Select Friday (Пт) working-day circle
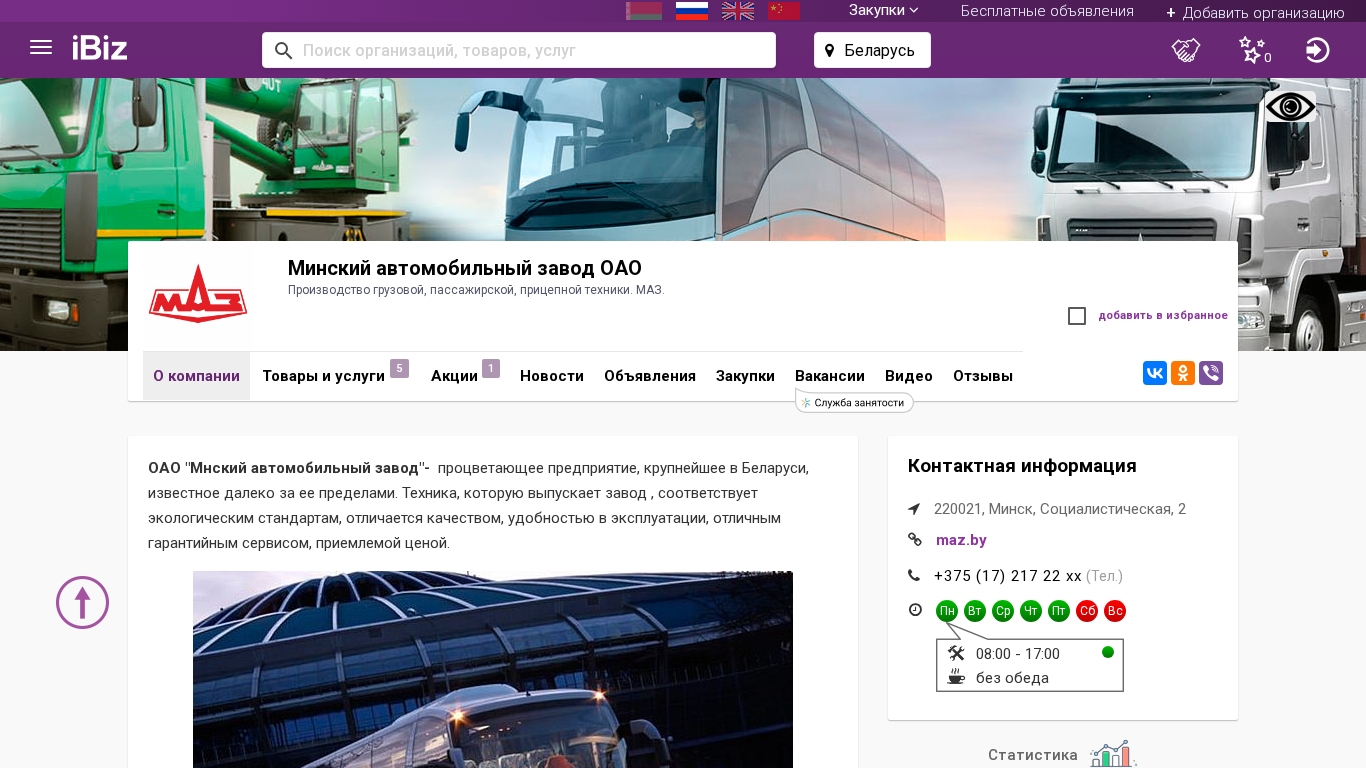This screenshot has height=768, width=1366. 1059,611
